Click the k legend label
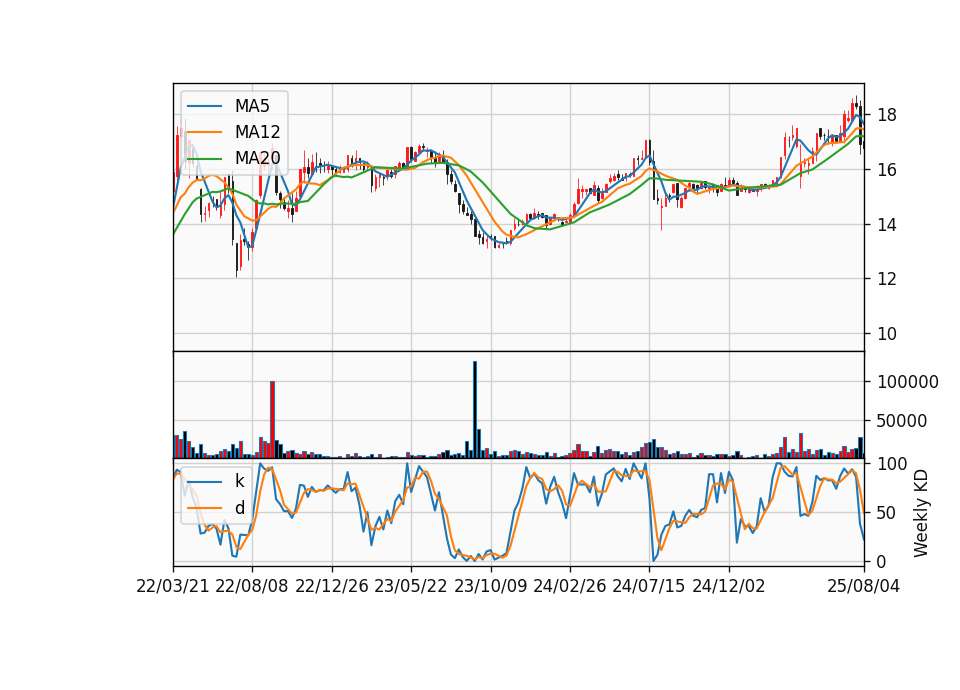Viewport: 960px width, 690px height. (x=239, y=481)
